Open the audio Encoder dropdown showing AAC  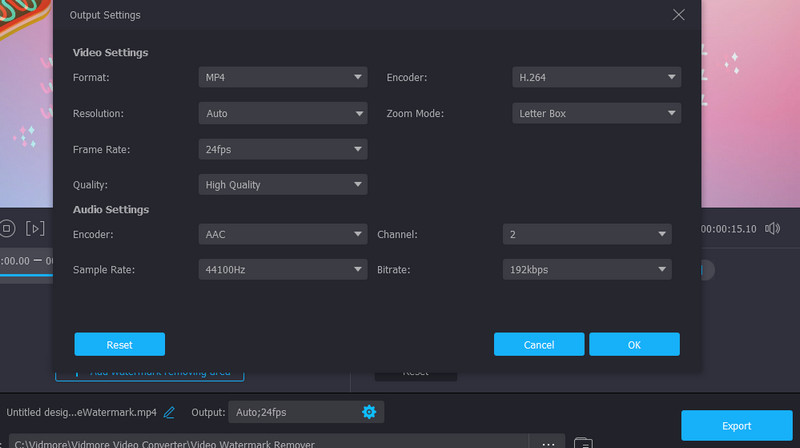point(283,234)
